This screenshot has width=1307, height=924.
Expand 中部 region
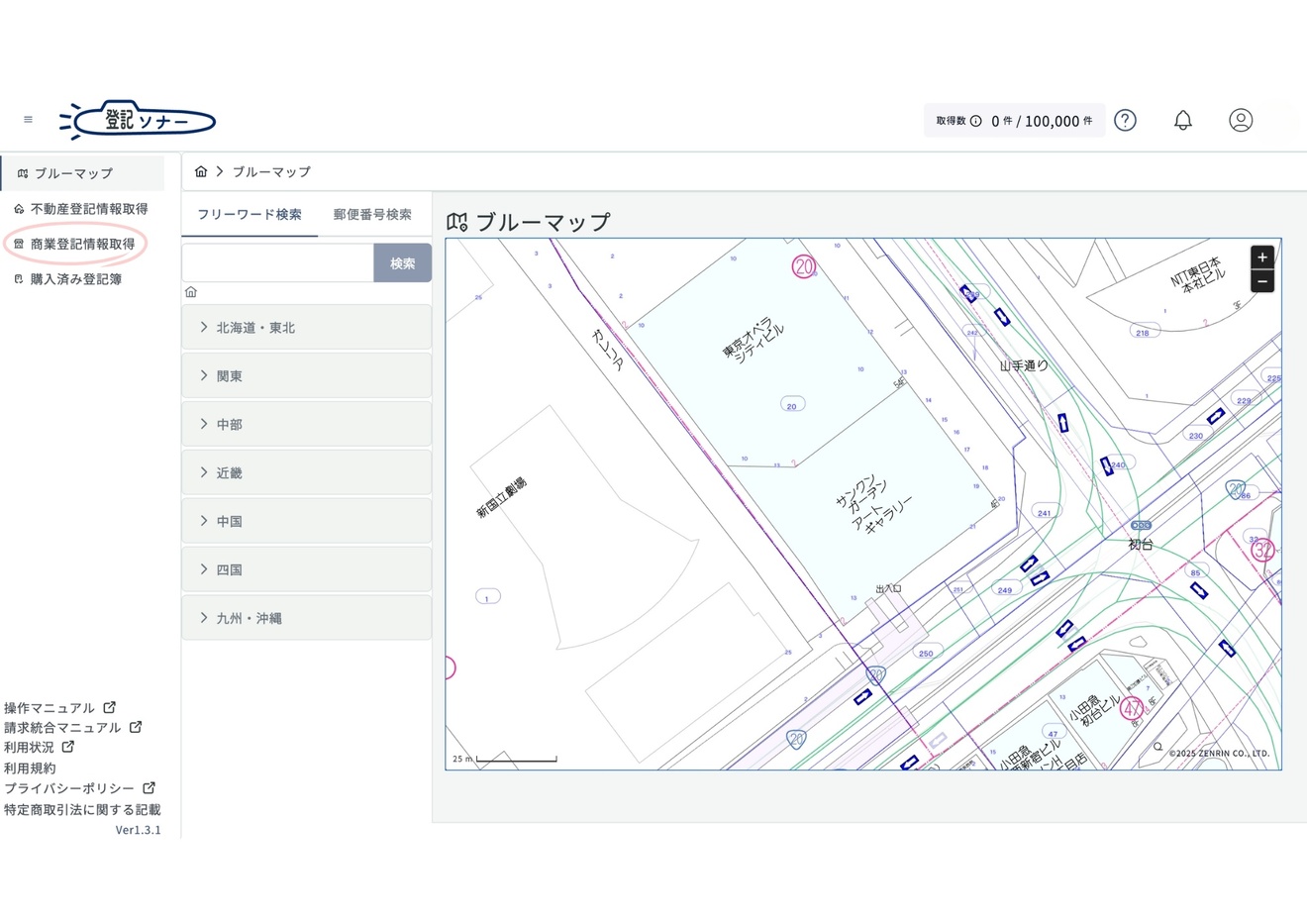point(306,424)
